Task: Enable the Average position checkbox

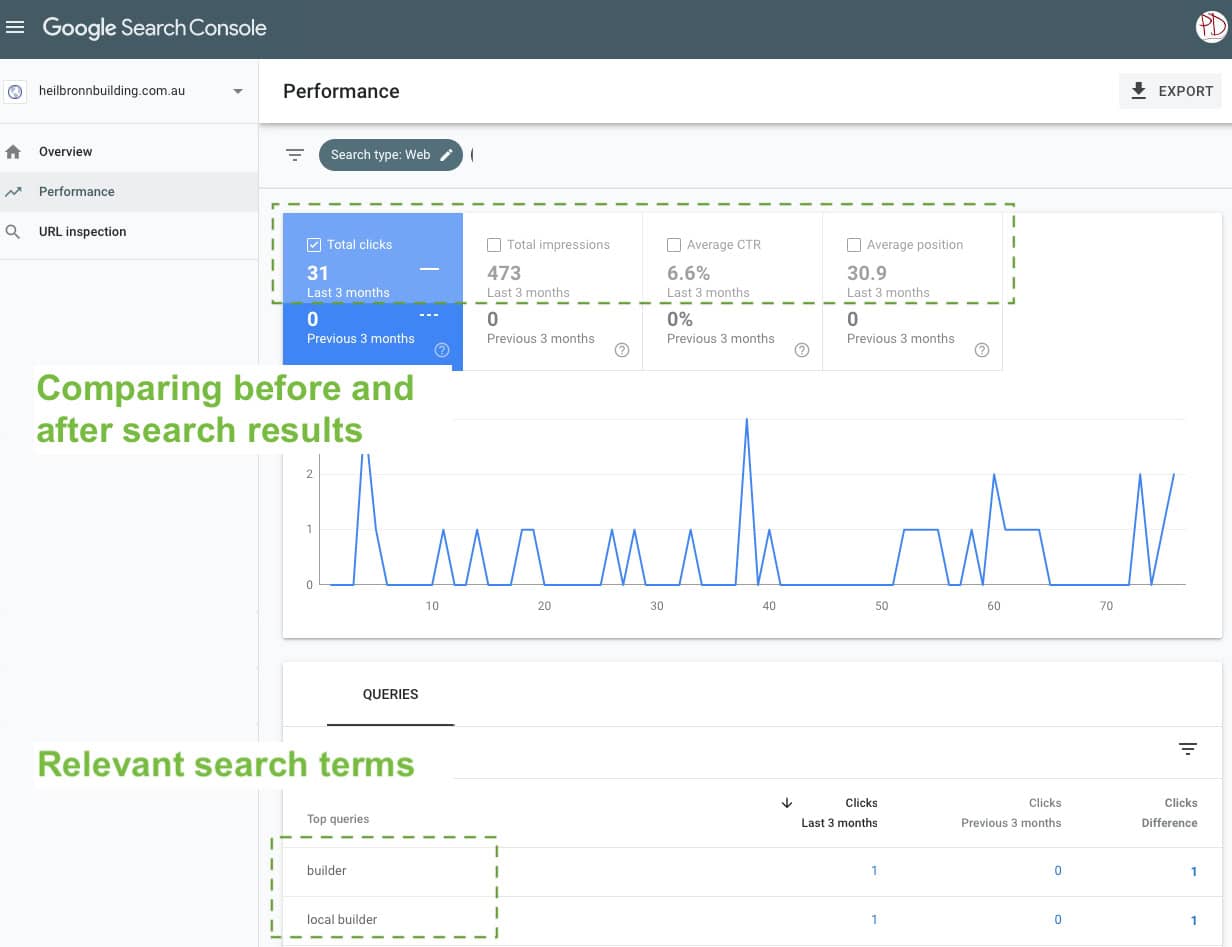Action: [854, 245]
